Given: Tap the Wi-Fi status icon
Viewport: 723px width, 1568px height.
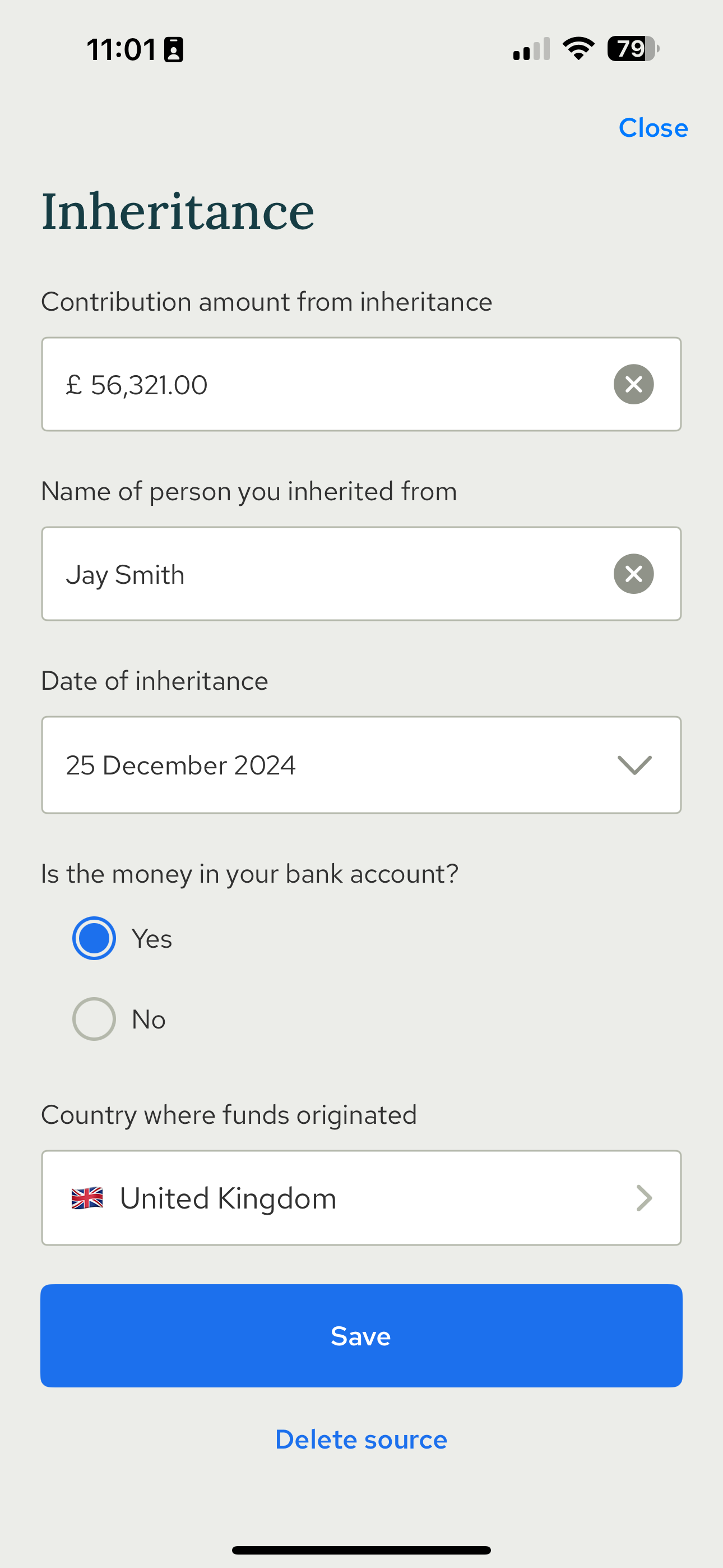Looking at the screenshot, I should pyautogui.click(x=578, y=49).
